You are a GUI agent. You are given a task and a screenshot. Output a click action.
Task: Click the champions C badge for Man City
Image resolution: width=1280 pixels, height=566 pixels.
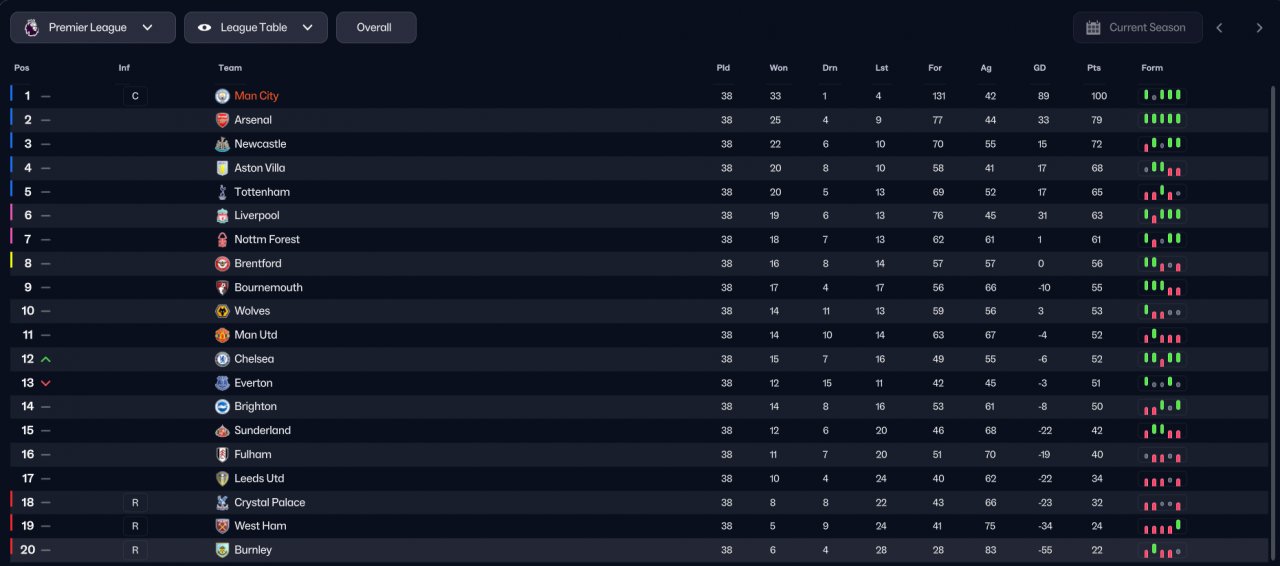pos(135,96)
